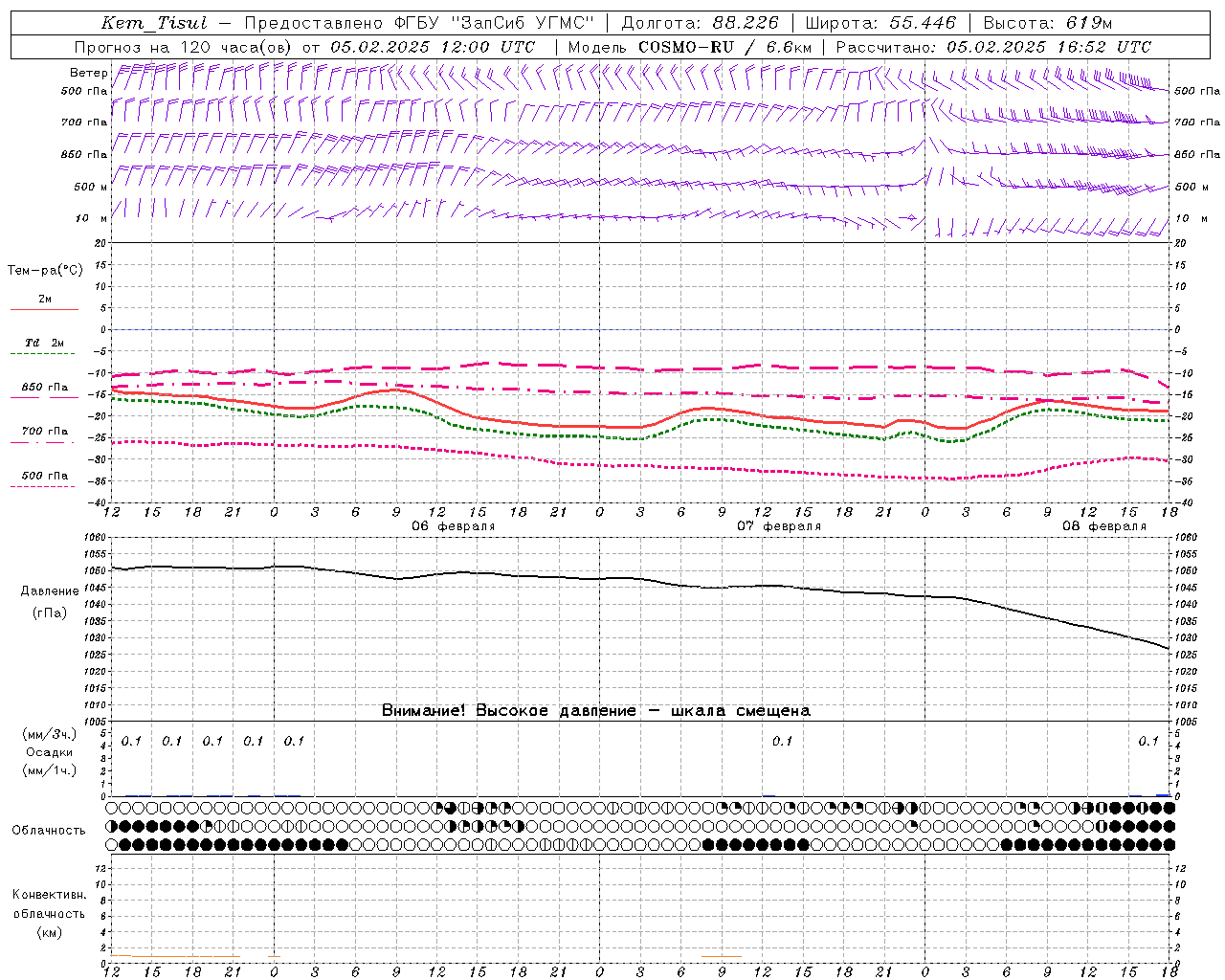This screenshot has height=980, width=1225.
Task: Click the 08 февраля date label
Action: click(x=1103, y=526)
